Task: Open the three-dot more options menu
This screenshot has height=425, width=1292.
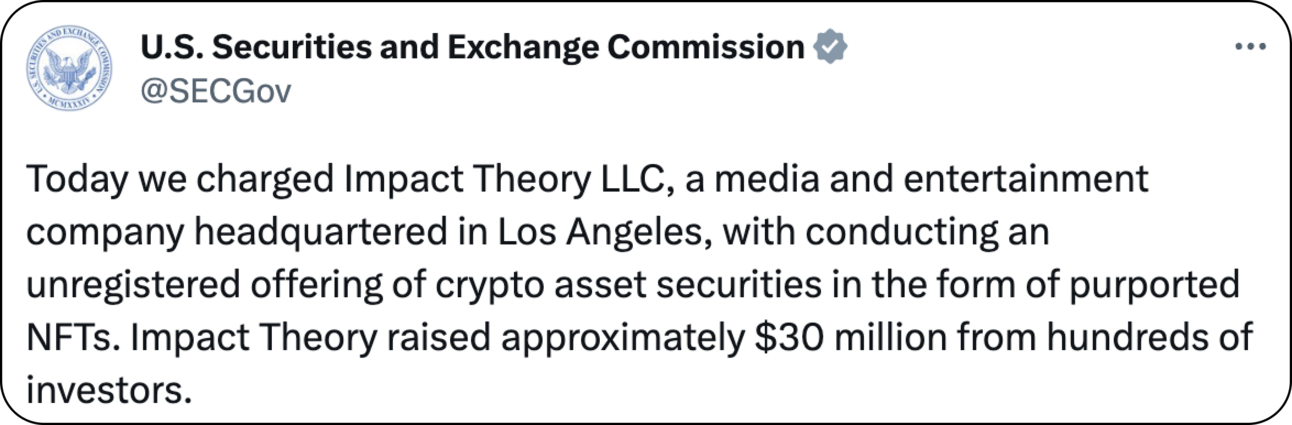Action: tap(1250, 48)
